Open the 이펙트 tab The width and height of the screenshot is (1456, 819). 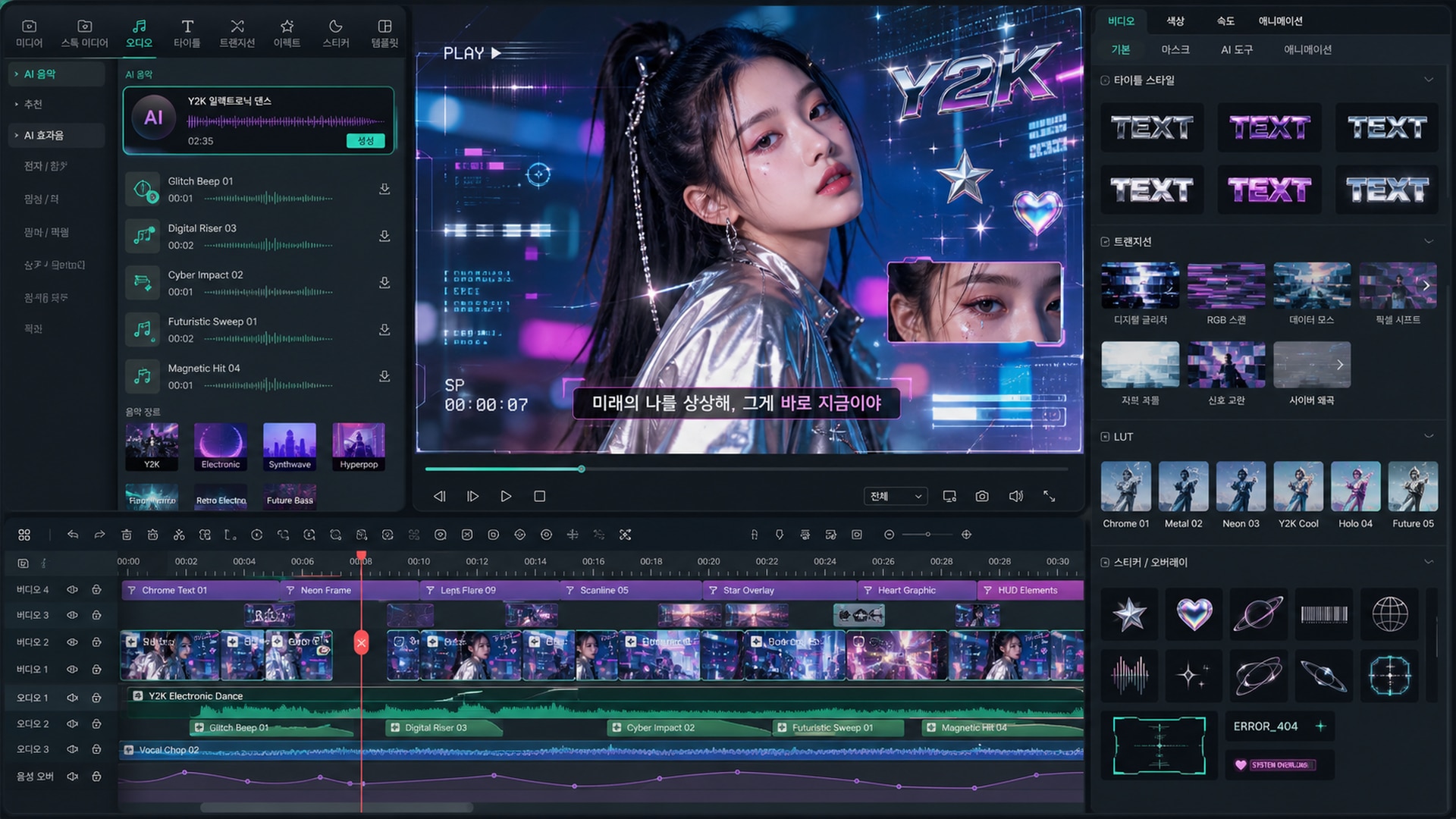[287, 34]
